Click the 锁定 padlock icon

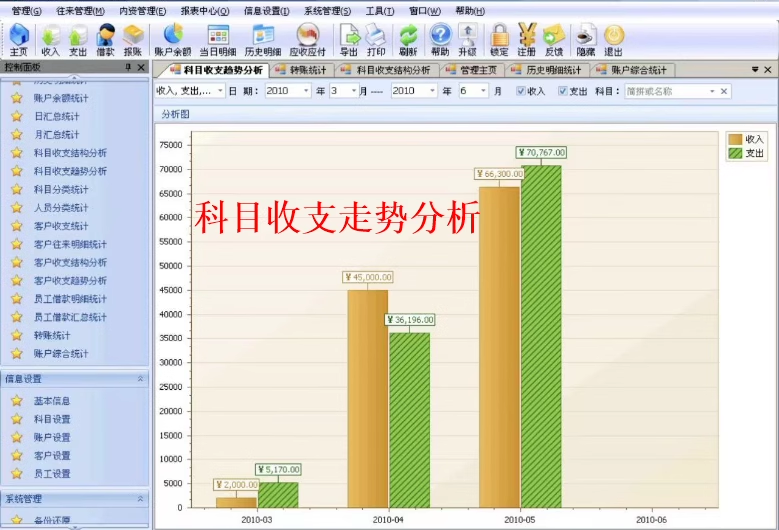[499, 39]
